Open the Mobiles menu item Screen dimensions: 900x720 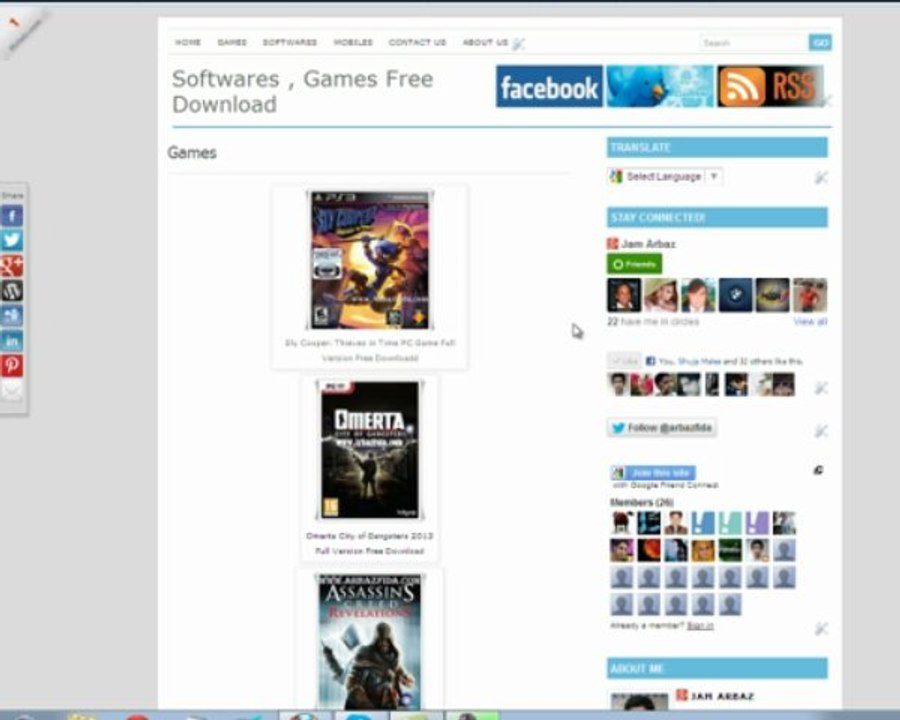(353, 42)
